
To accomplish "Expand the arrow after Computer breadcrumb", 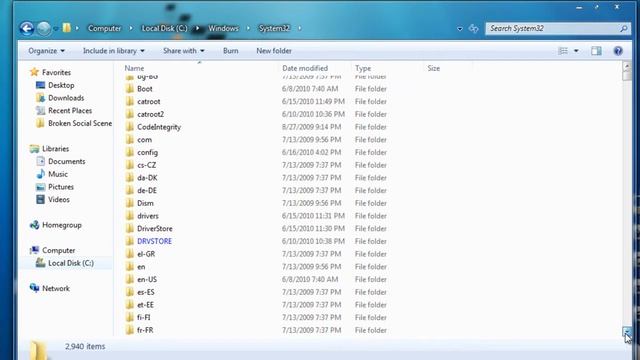I will click(131, 28).
